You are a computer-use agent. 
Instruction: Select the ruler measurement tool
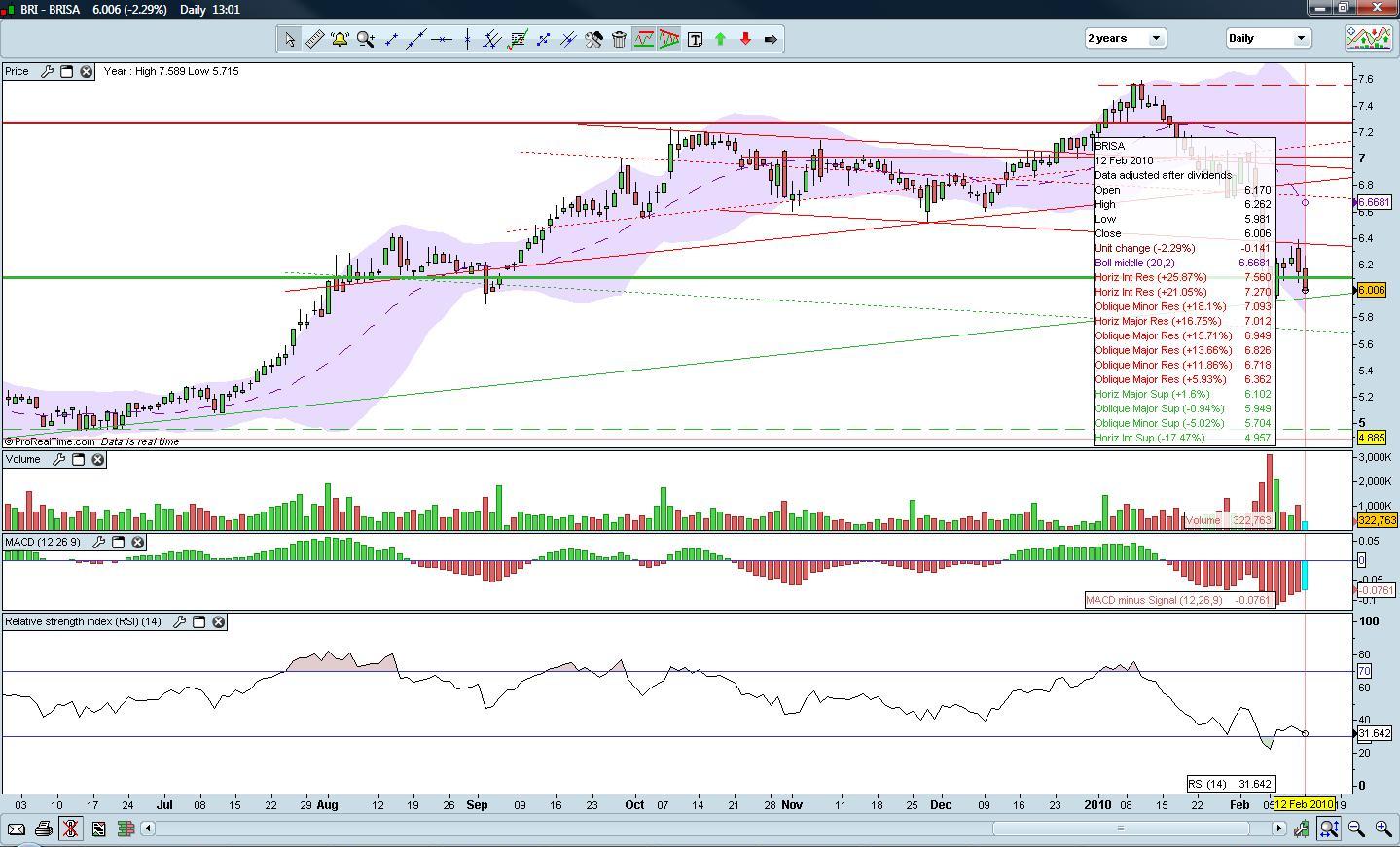314,39
